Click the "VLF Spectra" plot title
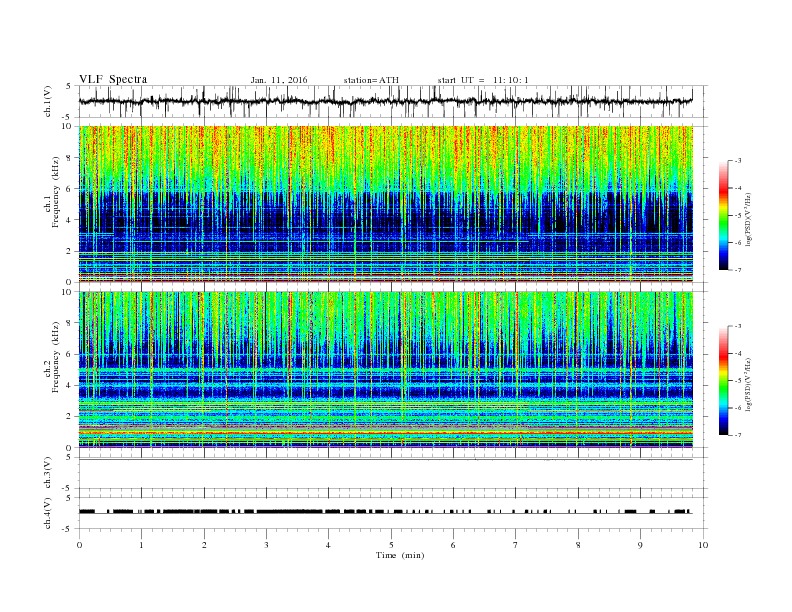 tap(113, 79)
